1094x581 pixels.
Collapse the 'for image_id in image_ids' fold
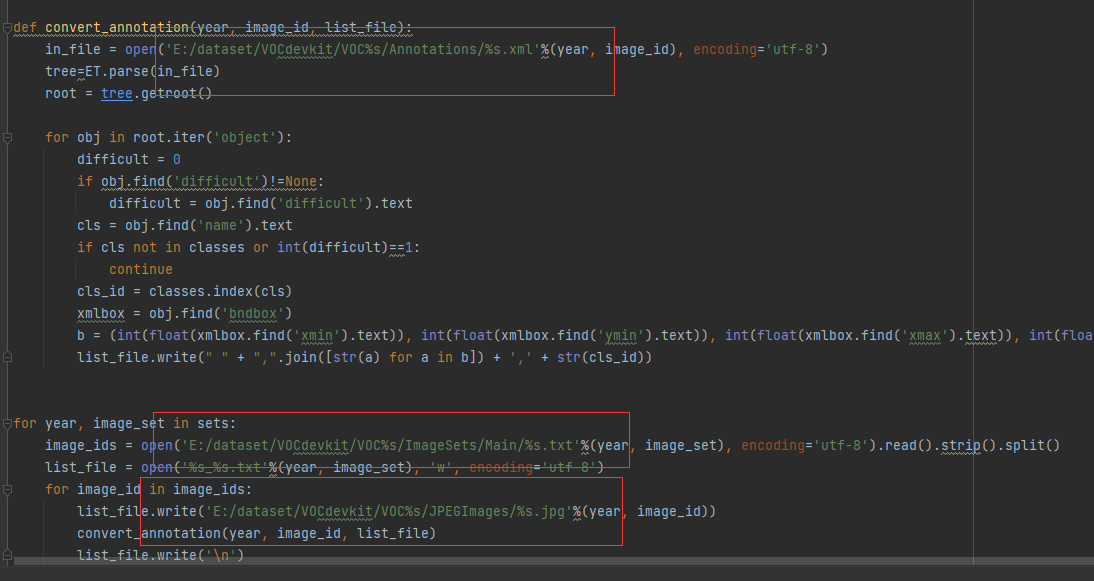(7, 490)
